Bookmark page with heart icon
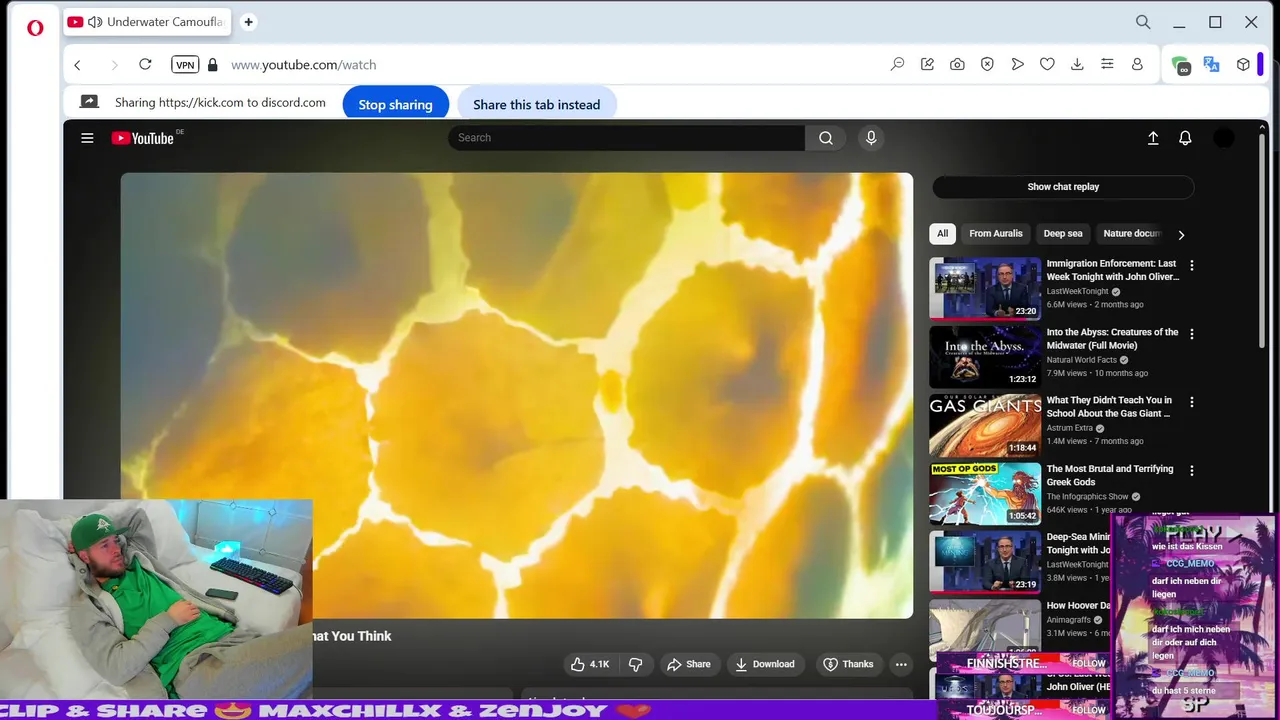 point(1047,64)
